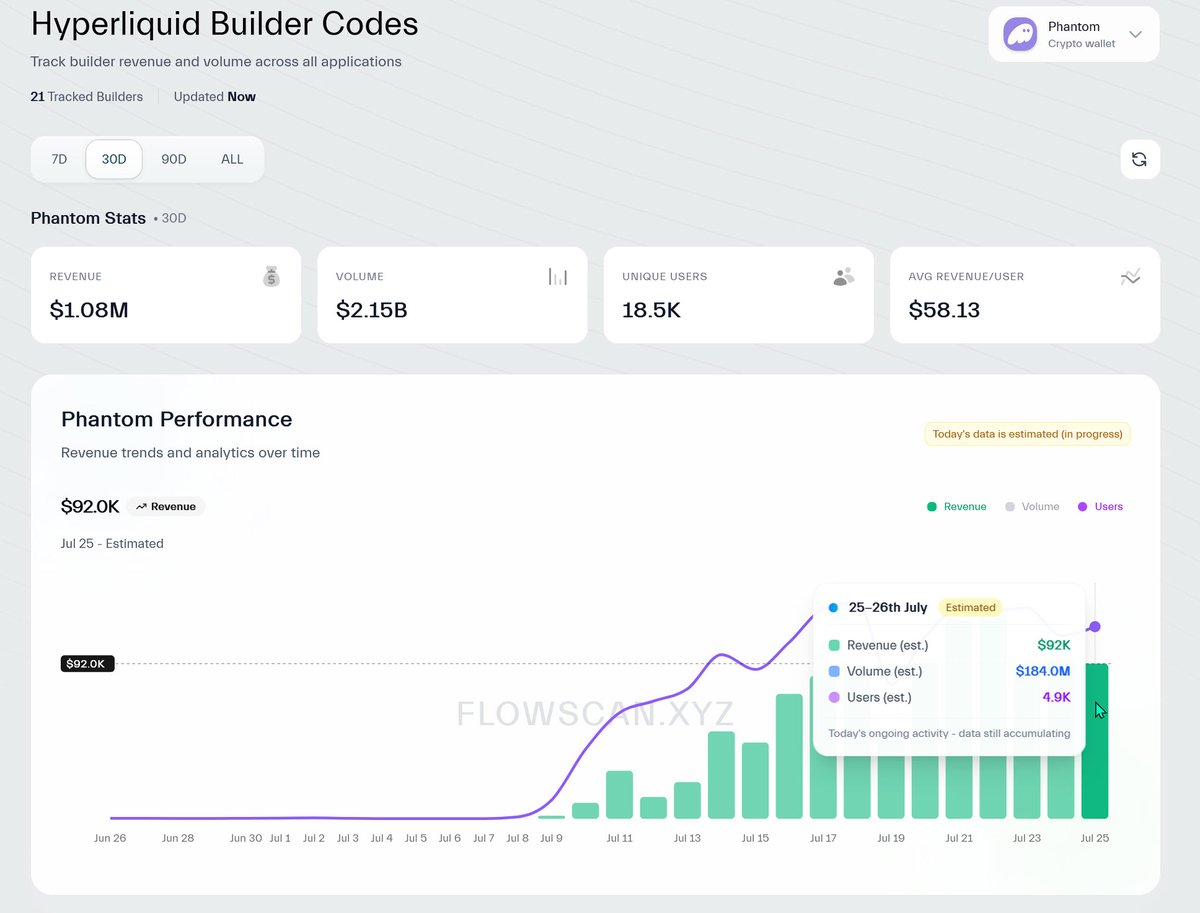Click the $2.15B volume value
This screenshot has height=913, width=1200.
pos(371,310)
